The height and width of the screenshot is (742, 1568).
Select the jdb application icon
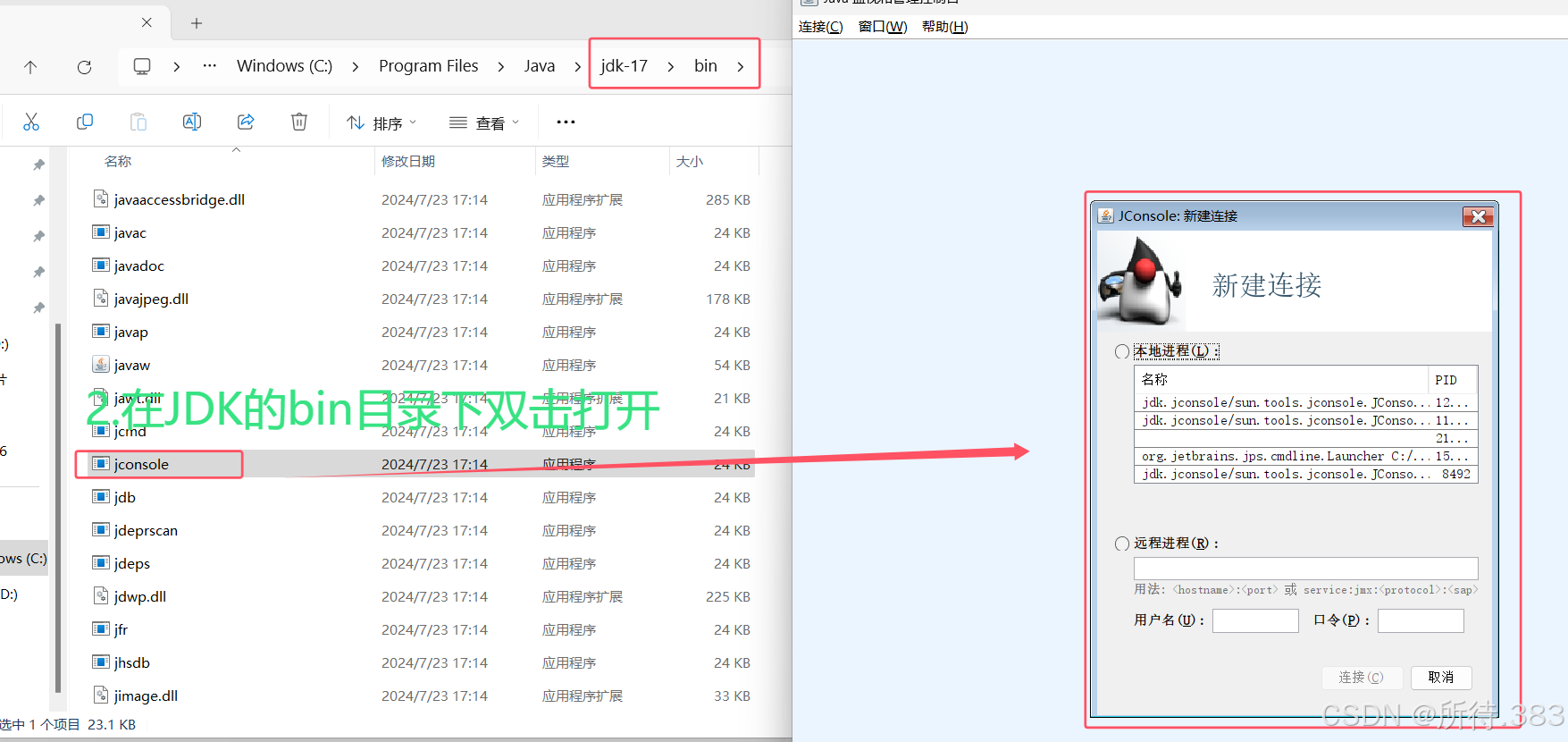click(101, 497)
